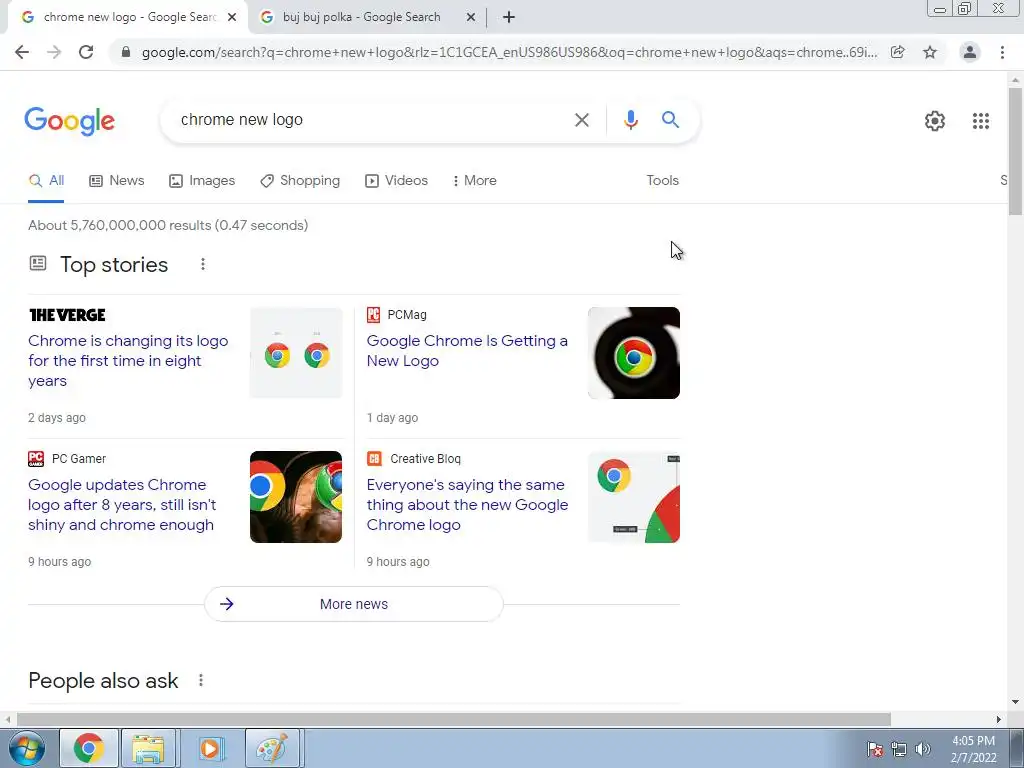Open People also ask three-dot options

click(201, 680)
